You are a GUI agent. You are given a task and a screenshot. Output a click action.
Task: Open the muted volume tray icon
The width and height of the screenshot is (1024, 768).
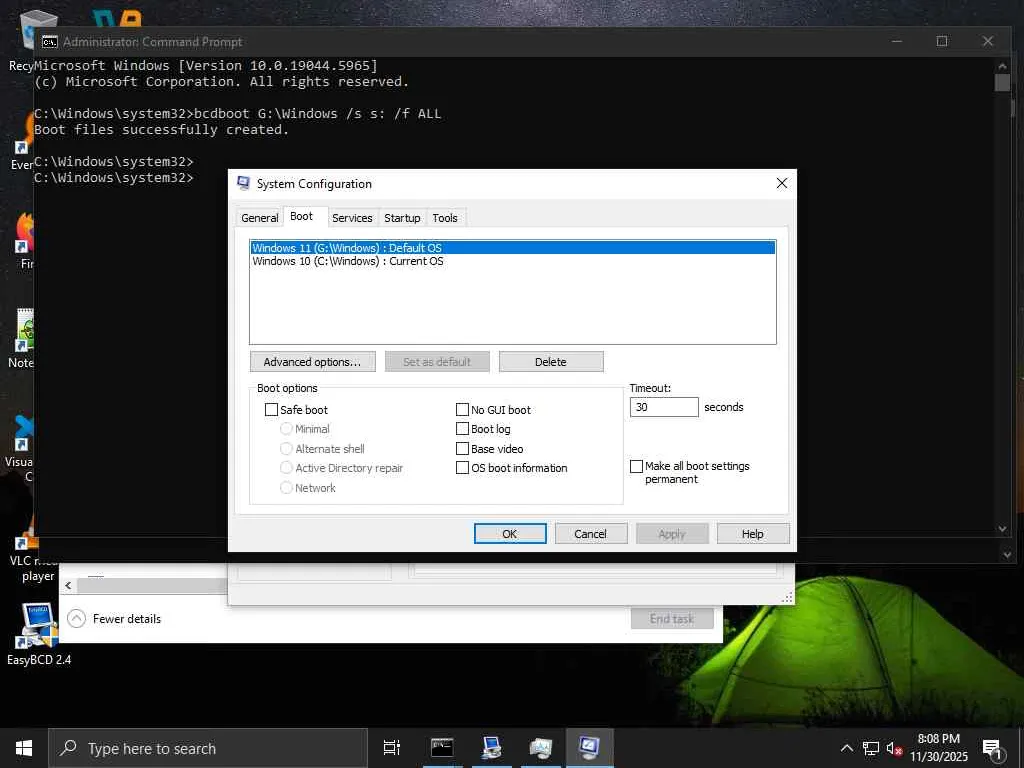894,748
